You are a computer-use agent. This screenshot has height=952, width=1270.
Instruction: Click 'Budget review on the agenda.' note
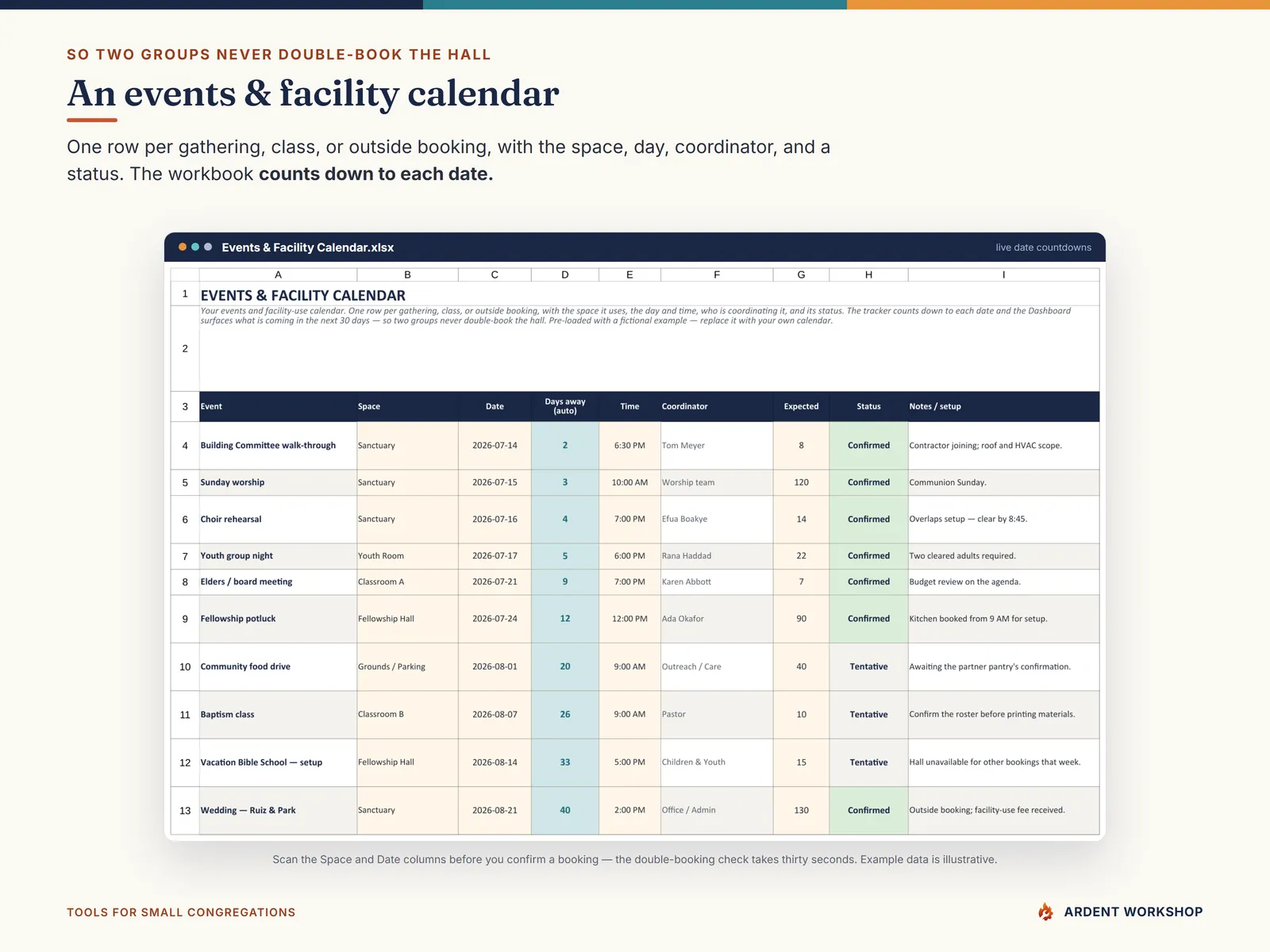(x=1003, y=582)
